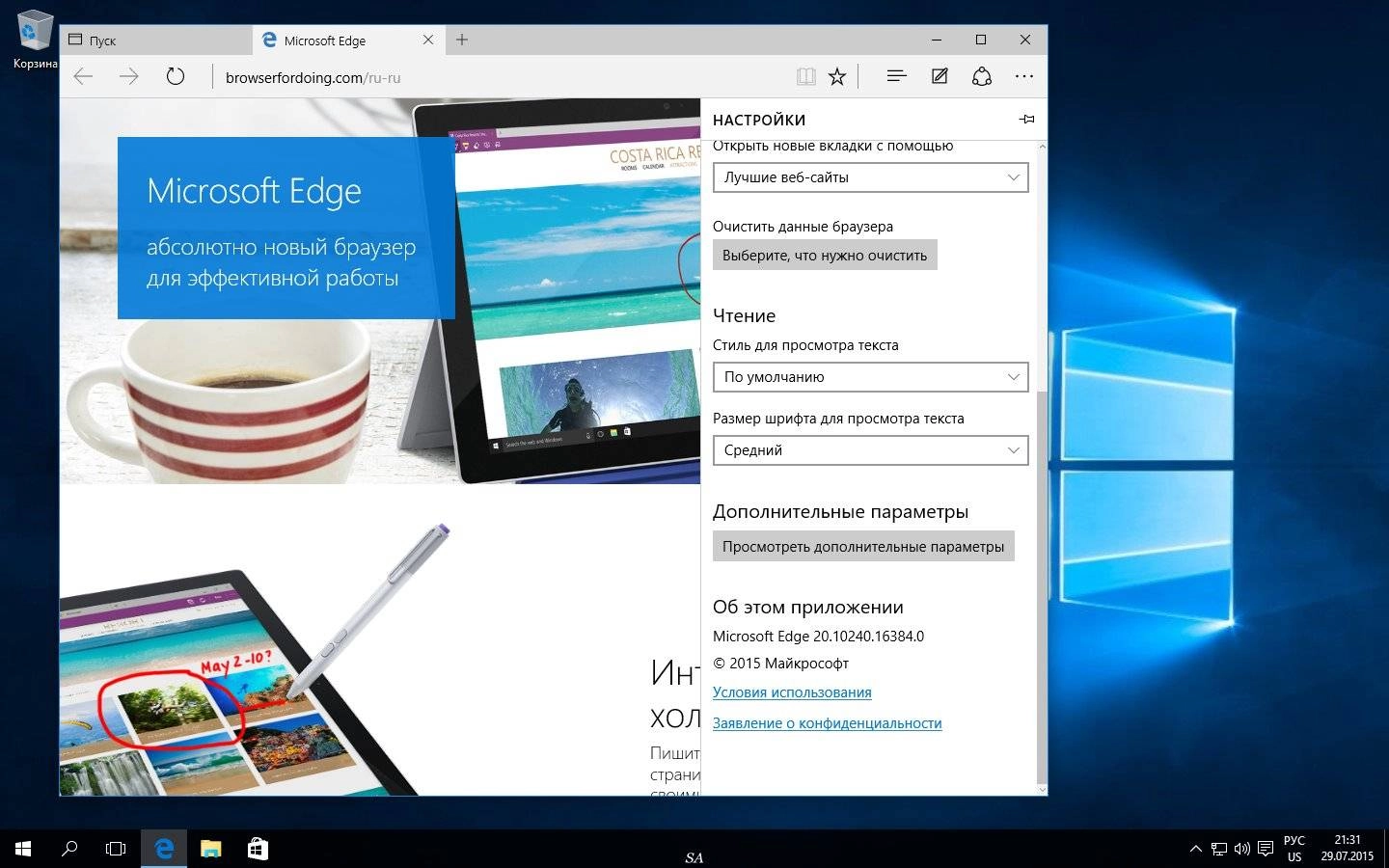Make a Web Note icon
This screenshot has width=1389, height=868.
pos(940,76)
